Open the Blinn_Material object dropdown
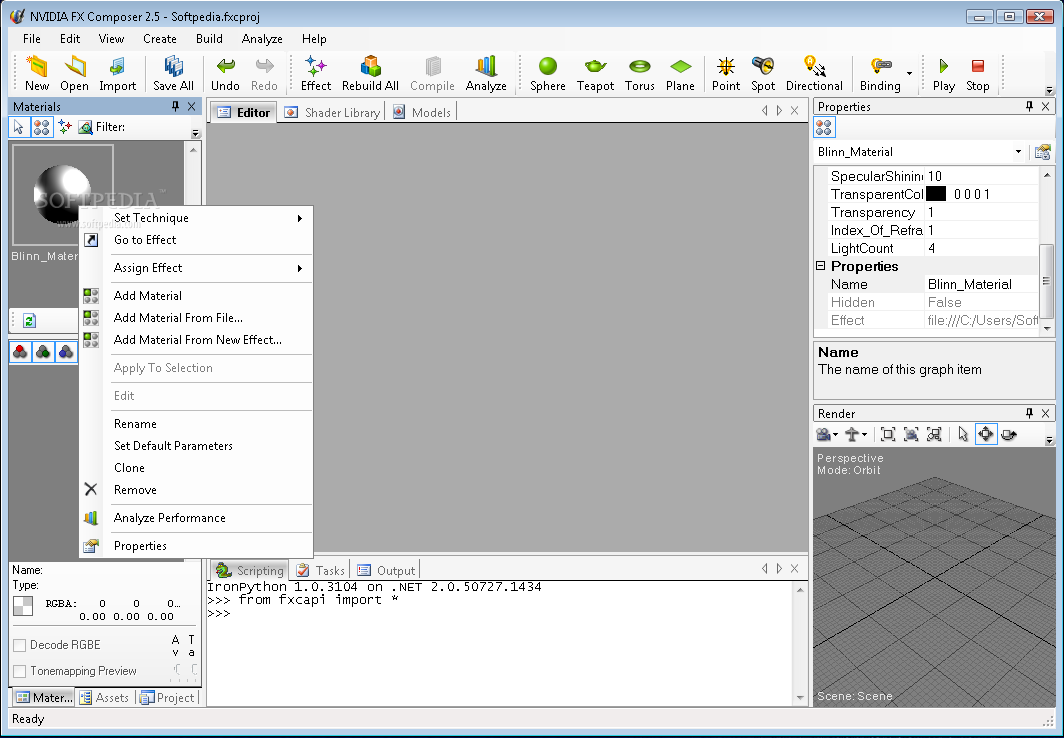 pos(1018,152)
